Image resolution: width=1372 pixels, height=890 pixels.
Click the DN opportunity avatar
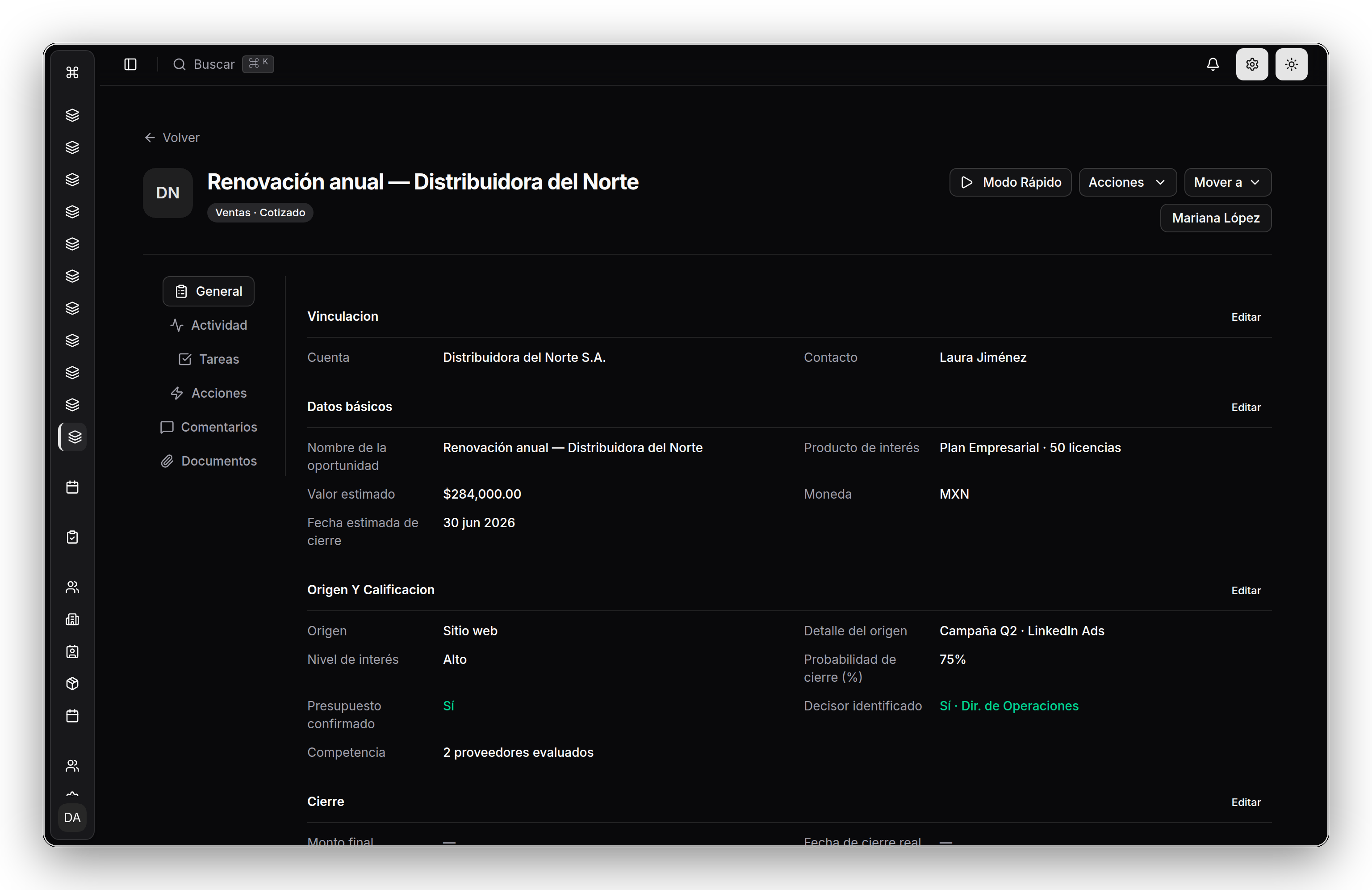pos(168,193)
